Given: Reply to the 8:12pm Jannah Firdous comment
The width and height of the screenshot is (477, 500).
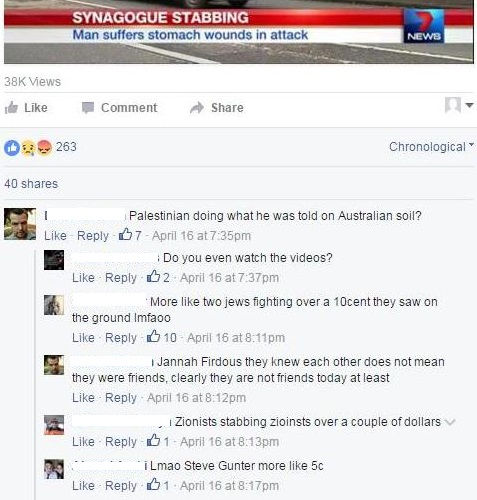Looking at the screenshot, I should click(x=121, y=398).
